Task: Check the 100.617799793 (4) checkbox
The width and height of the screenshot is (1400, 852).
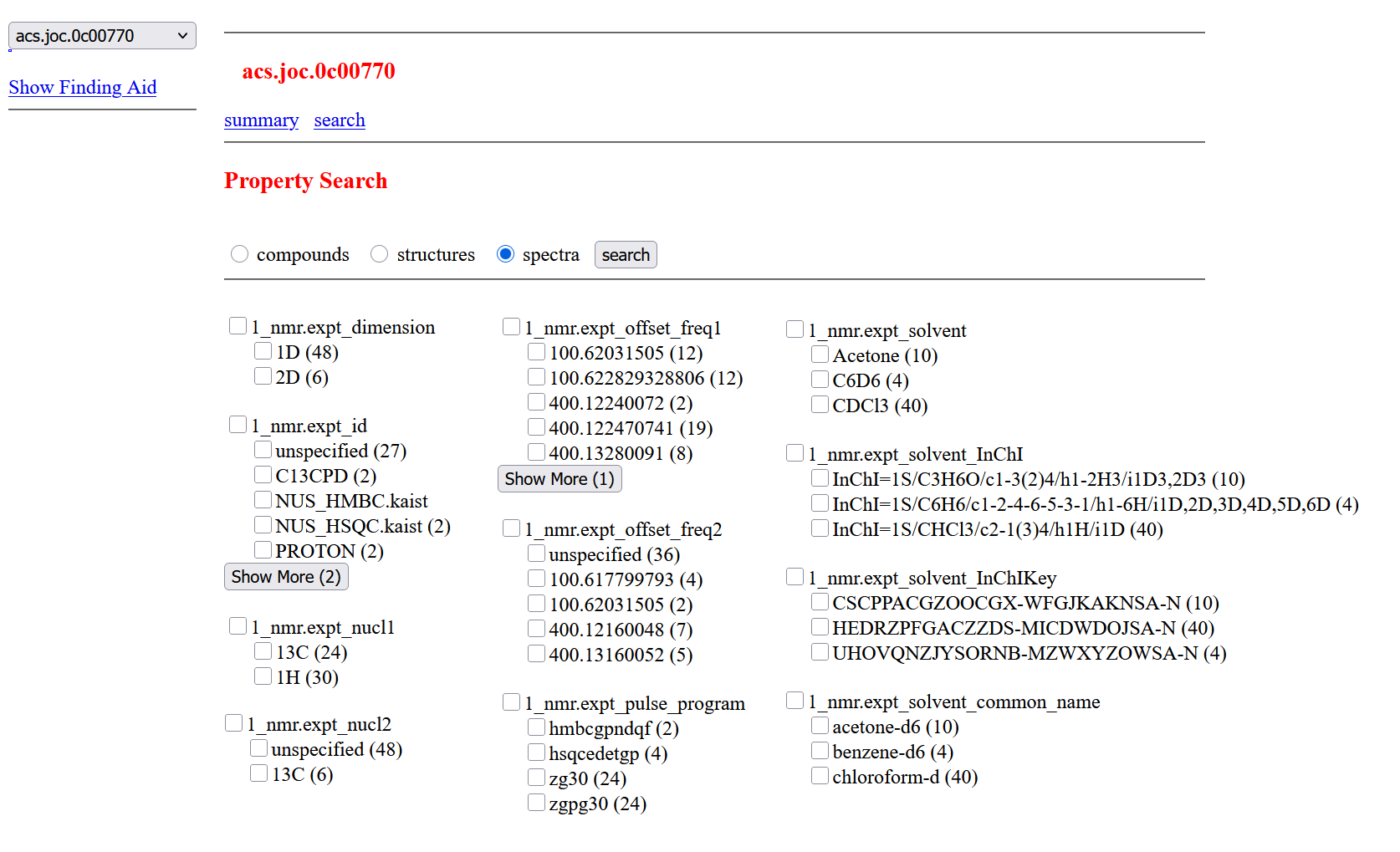Action: pyautogui.click(x=536, y=579)
